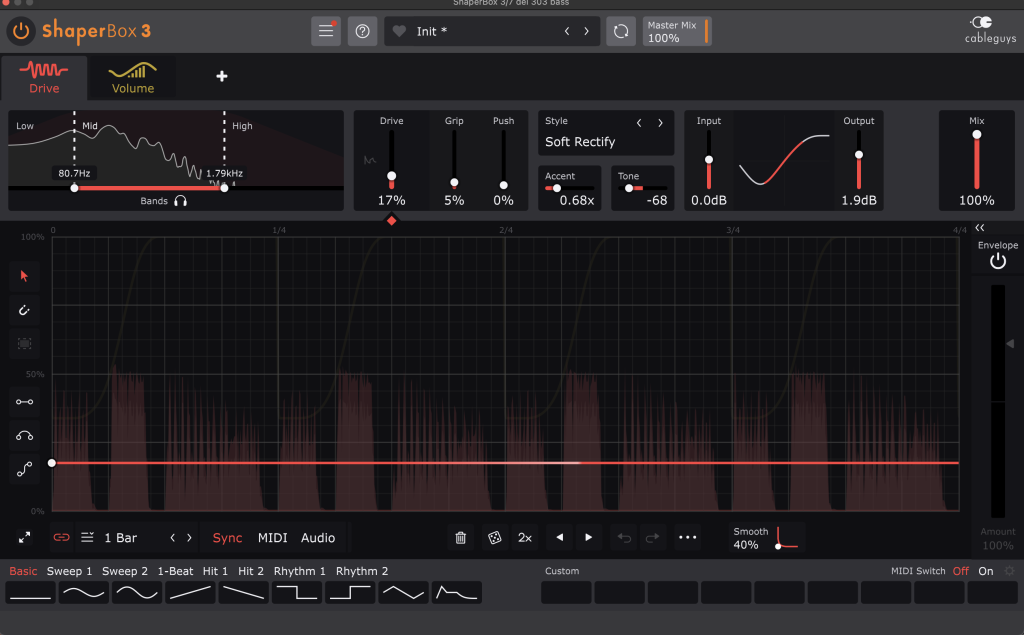The width and height of the screenshot is (1024, 635).
Task: Open the Sweep 1 preset category
Action: [69, 571]
